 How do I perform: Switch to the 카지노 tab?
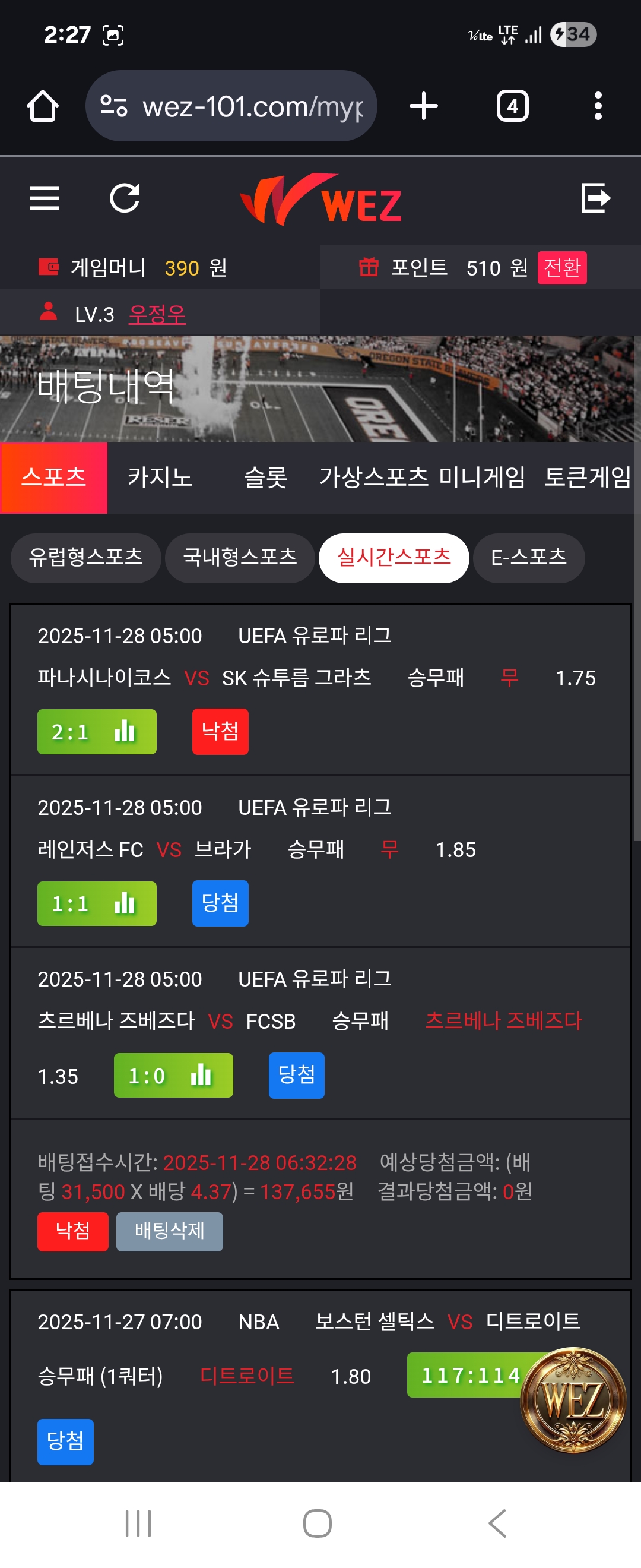[x=160, y=477]
